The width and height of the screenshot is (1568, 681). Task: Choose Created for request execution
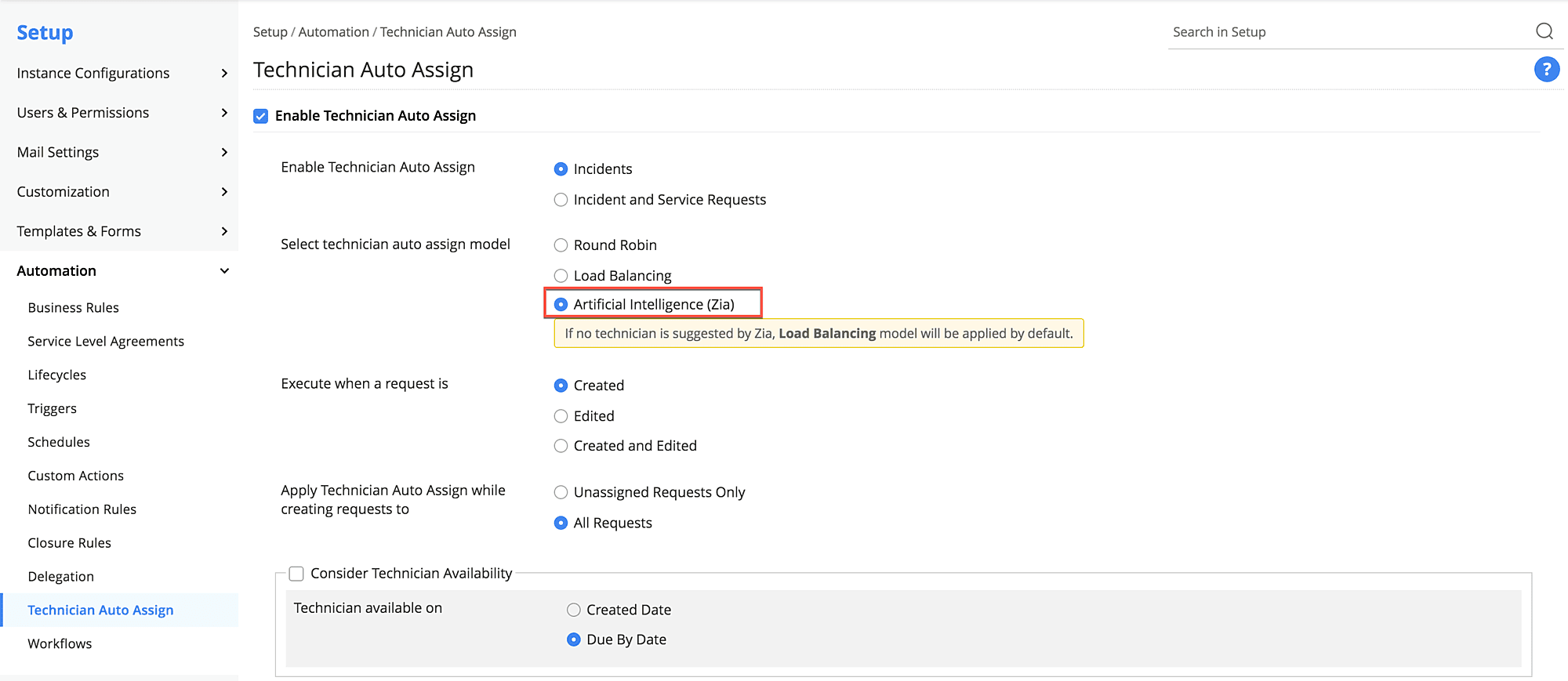[x=561, y=386]
